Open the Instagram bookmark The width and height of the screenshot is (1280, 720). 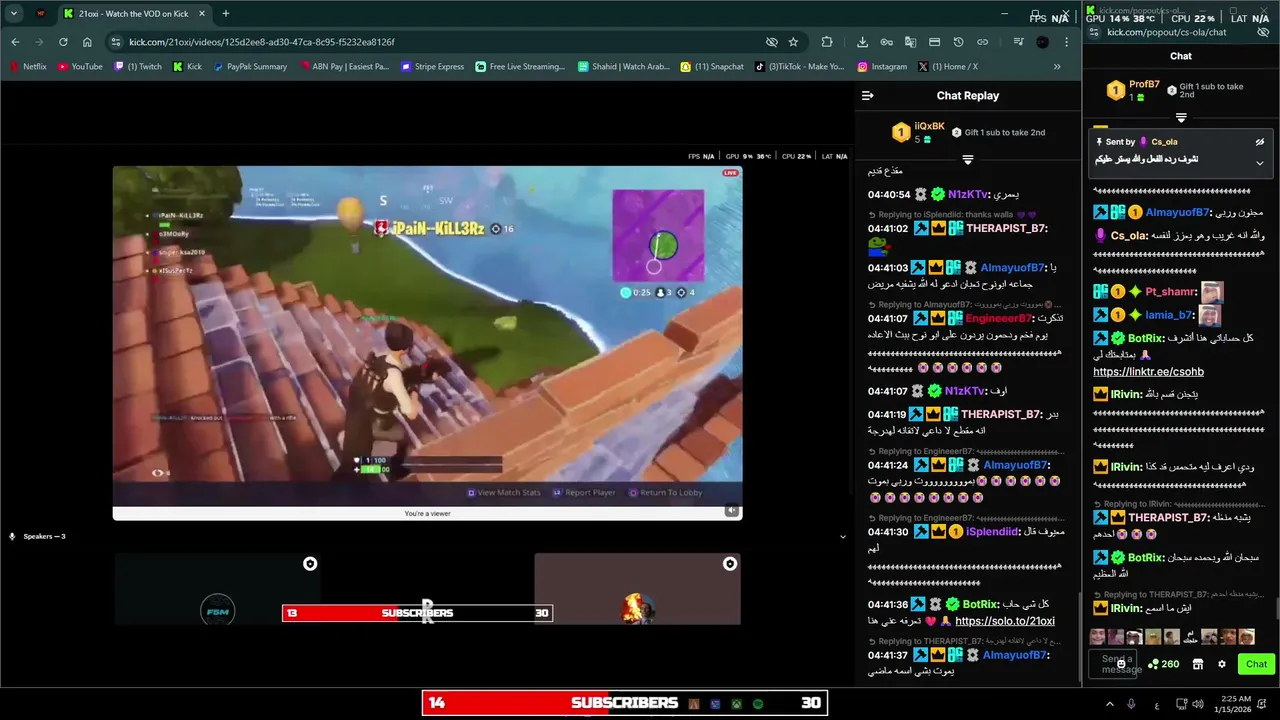pyautogui.click(x=882, y=67)
